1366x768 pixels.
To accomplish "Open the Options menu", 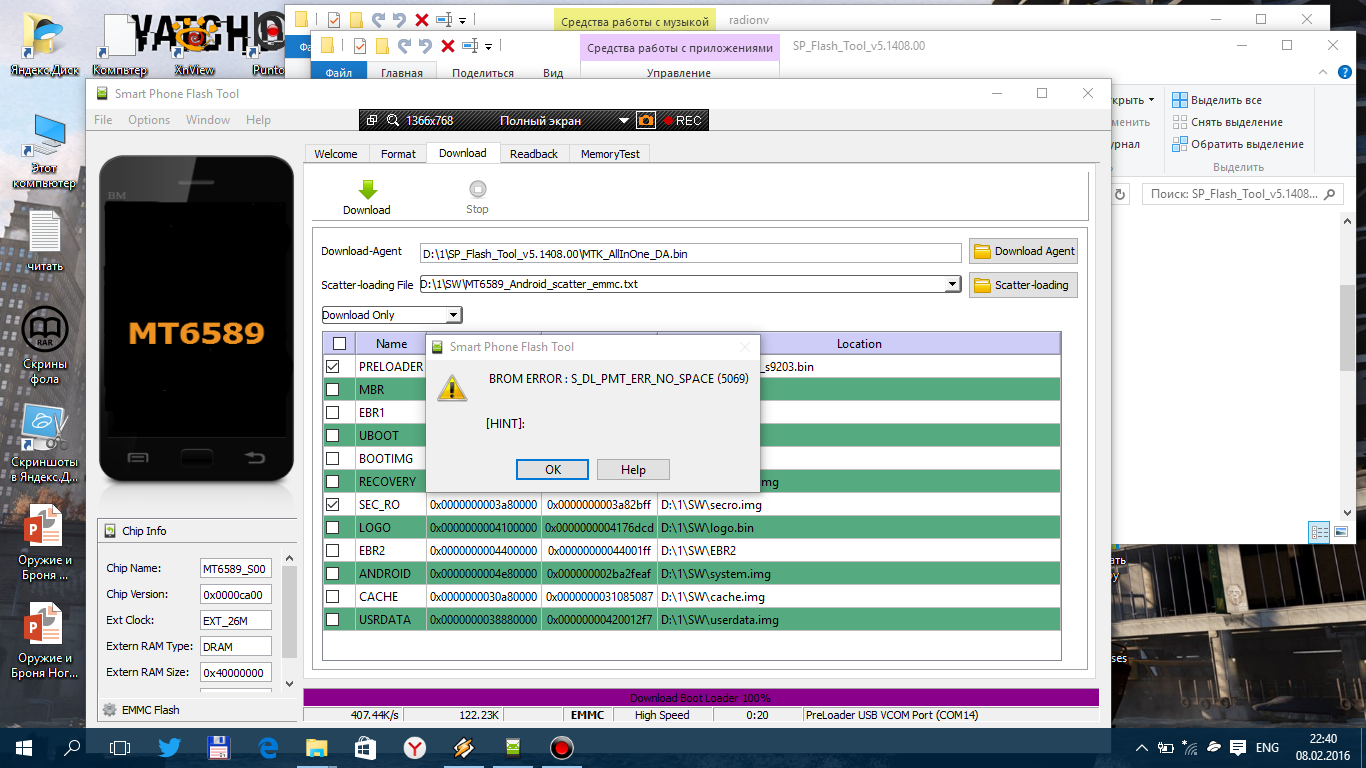I will 149,120.
